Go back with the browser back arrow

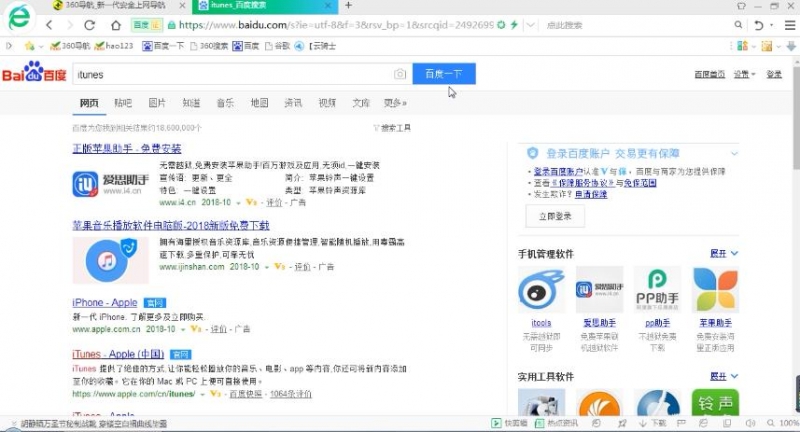49,25
